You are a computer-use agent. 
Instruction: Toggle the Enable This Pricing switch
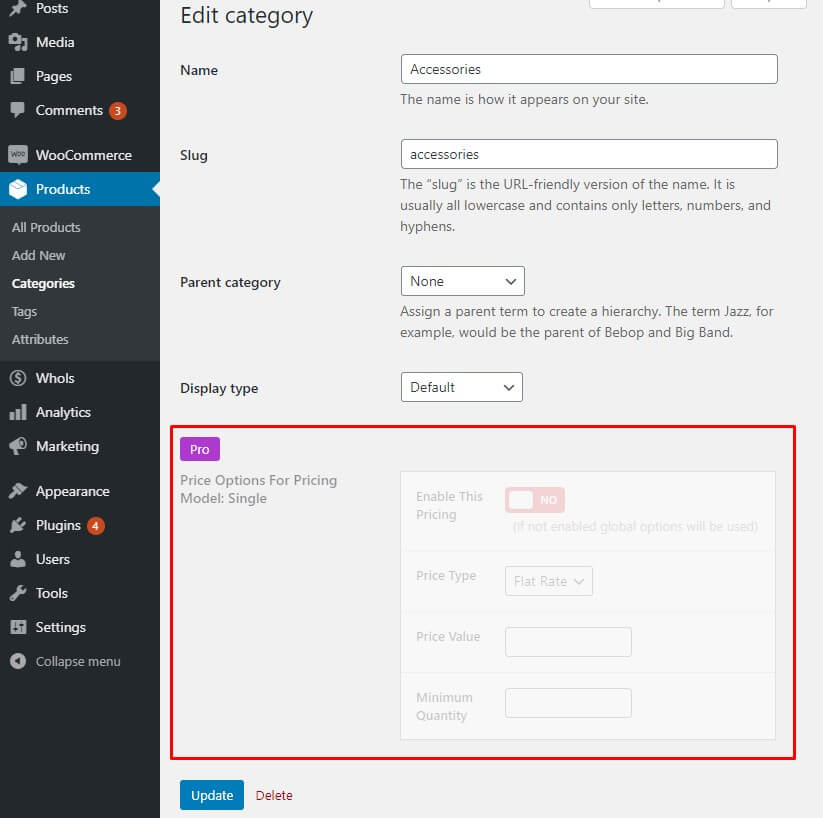click(535, 500)
